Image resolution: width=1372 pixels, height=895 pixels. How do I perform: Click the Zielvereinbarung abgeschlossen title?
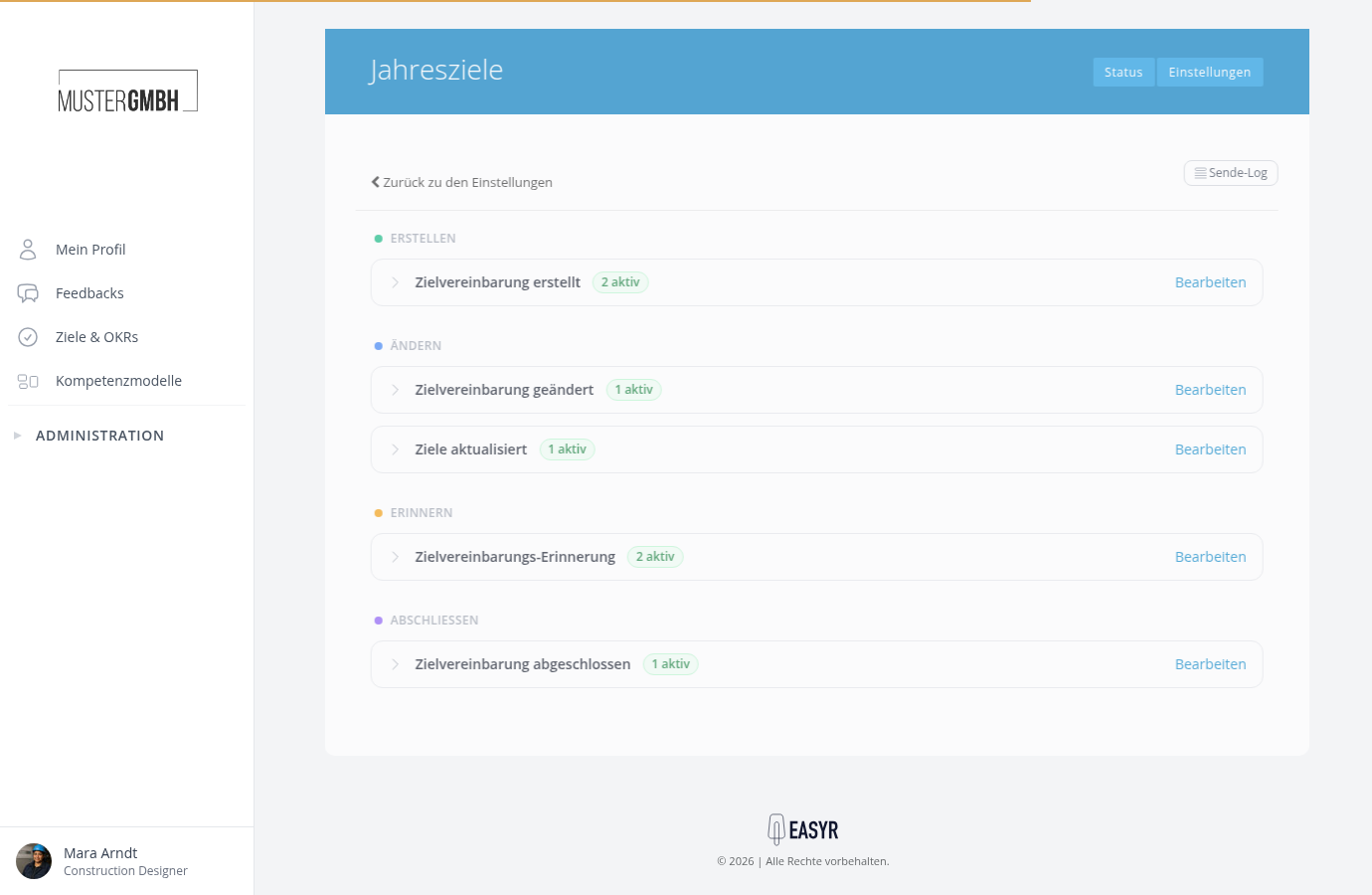[523, 664]
